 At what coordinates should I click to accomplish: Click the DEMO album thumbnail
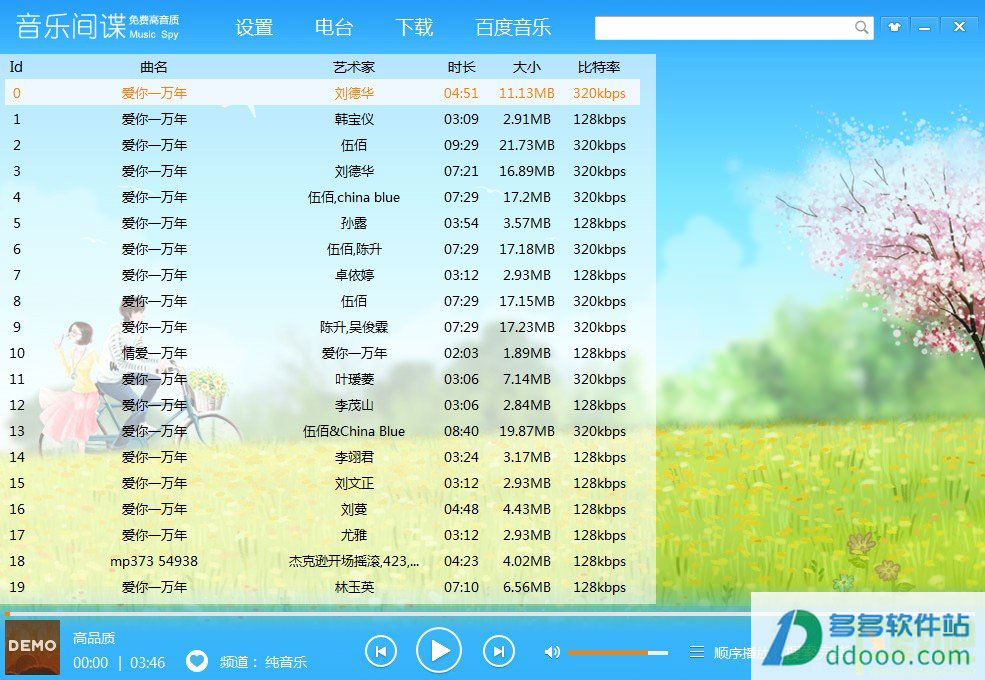coord(33,647)
